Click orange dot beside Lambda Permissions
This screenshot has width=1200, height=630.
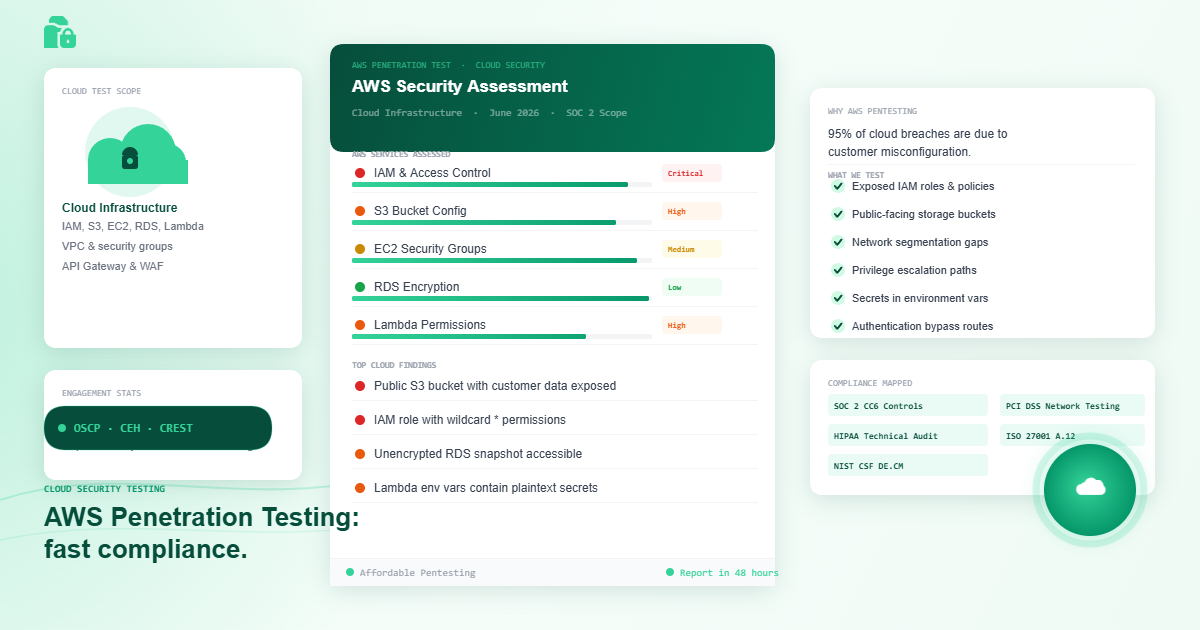tap(360, 325)
